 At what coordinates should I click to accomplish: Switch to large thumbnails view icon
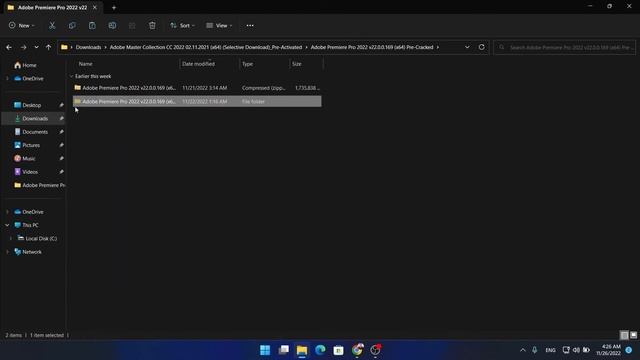[x=633, y=335]
